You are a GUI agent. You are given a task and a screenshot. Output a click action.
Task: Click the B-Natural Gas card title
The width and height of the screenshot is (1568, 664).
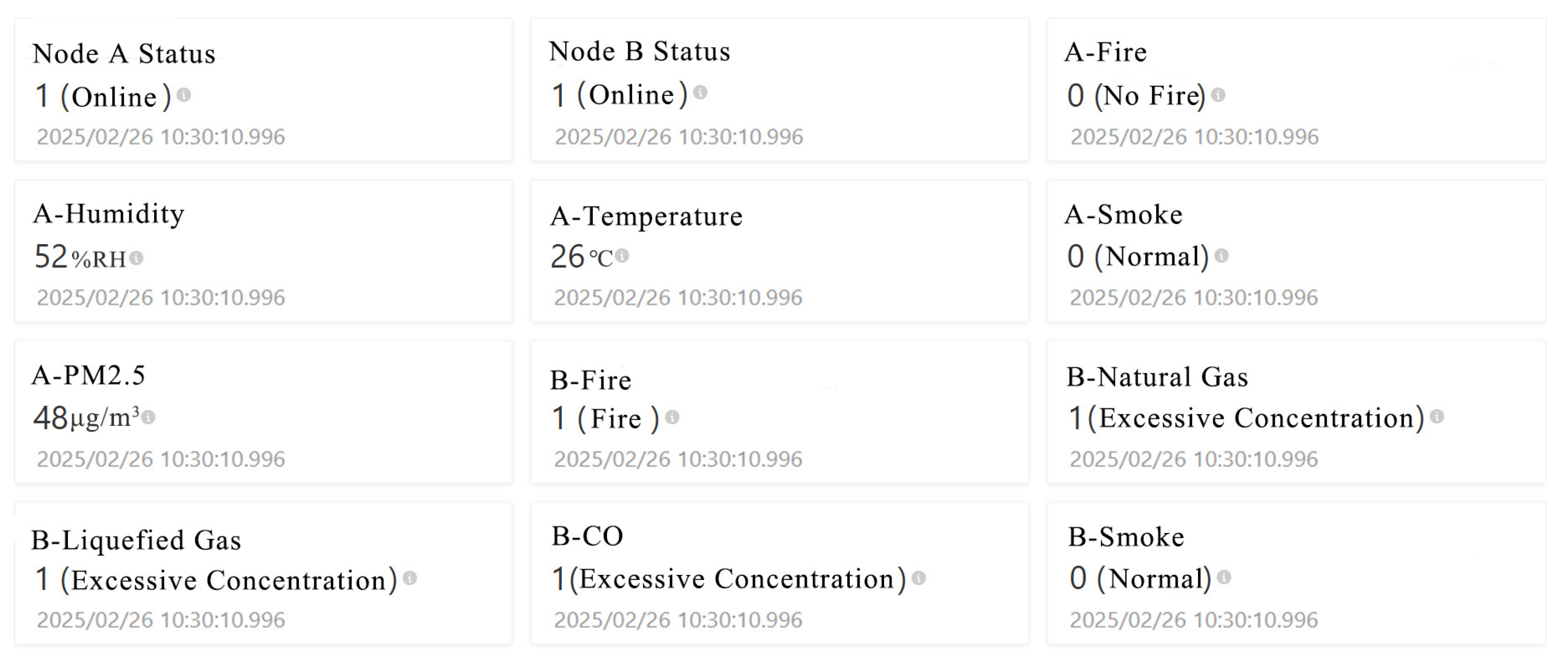click(1157, 377)
